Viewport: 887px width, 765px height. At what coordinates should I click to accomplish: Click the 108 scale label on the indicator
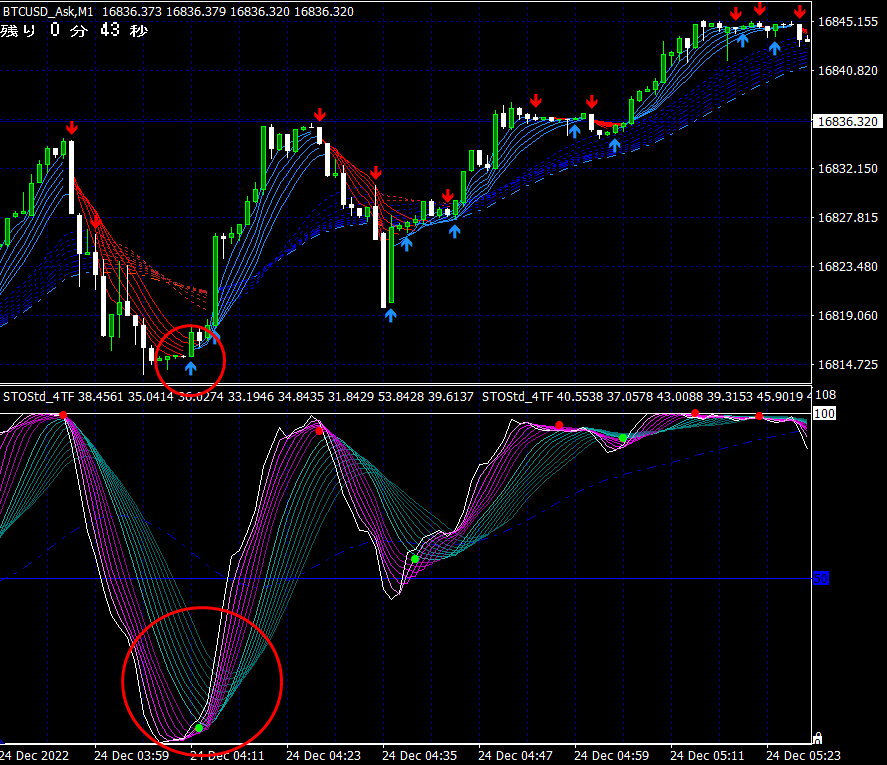click(825, 395)
